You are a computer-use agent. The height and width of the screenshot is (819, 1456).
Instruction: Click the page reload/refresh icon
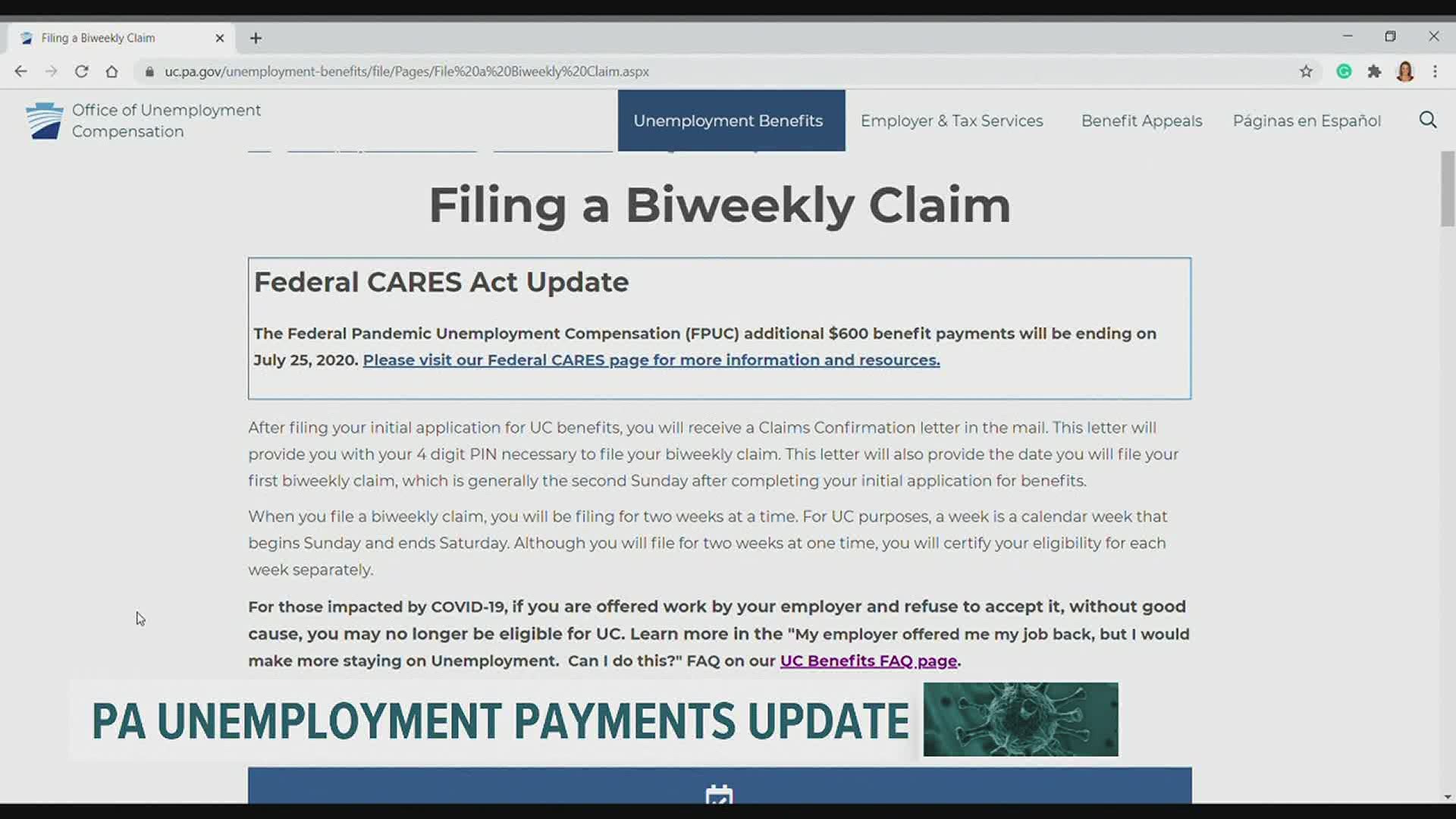82,71
